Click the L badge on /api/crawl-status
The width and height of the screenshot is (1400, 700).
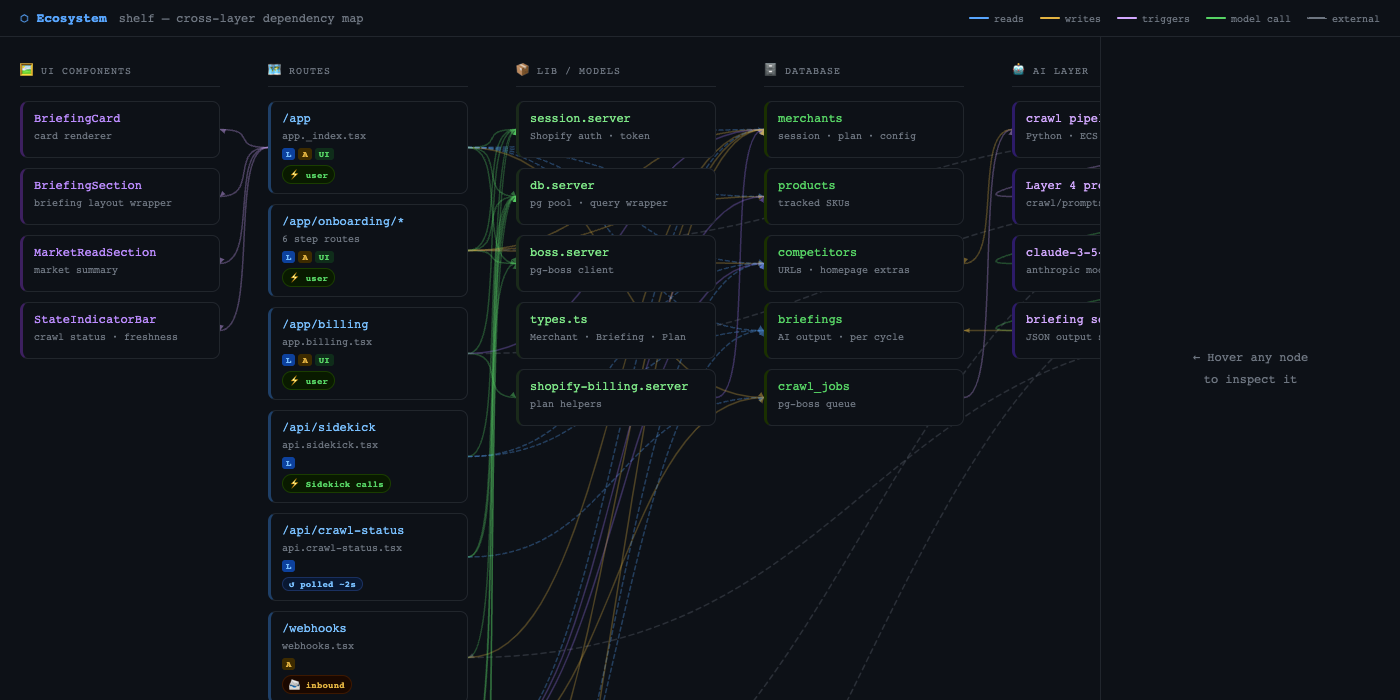pyautogui.click(x=288, y=566)
